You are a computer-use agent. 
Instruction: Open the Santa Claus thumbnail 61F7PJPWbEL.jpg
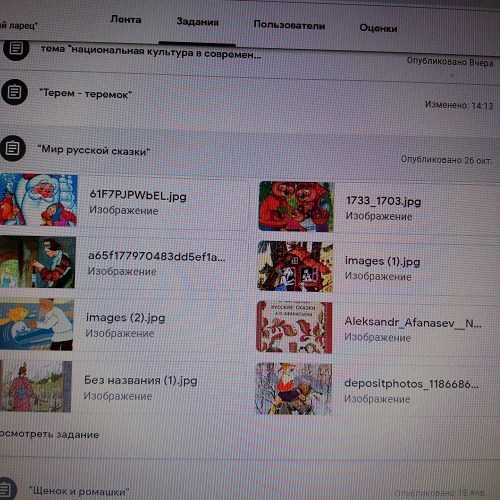tap(38, 200)
